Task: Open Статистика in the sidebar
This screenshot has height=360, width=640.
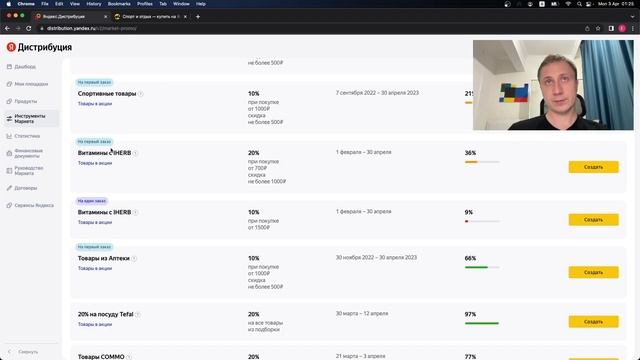Action: [23, 136]
